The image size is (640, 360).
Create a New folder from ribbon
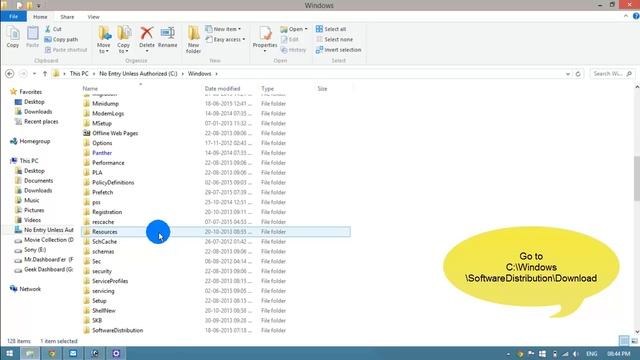(193, 39)
